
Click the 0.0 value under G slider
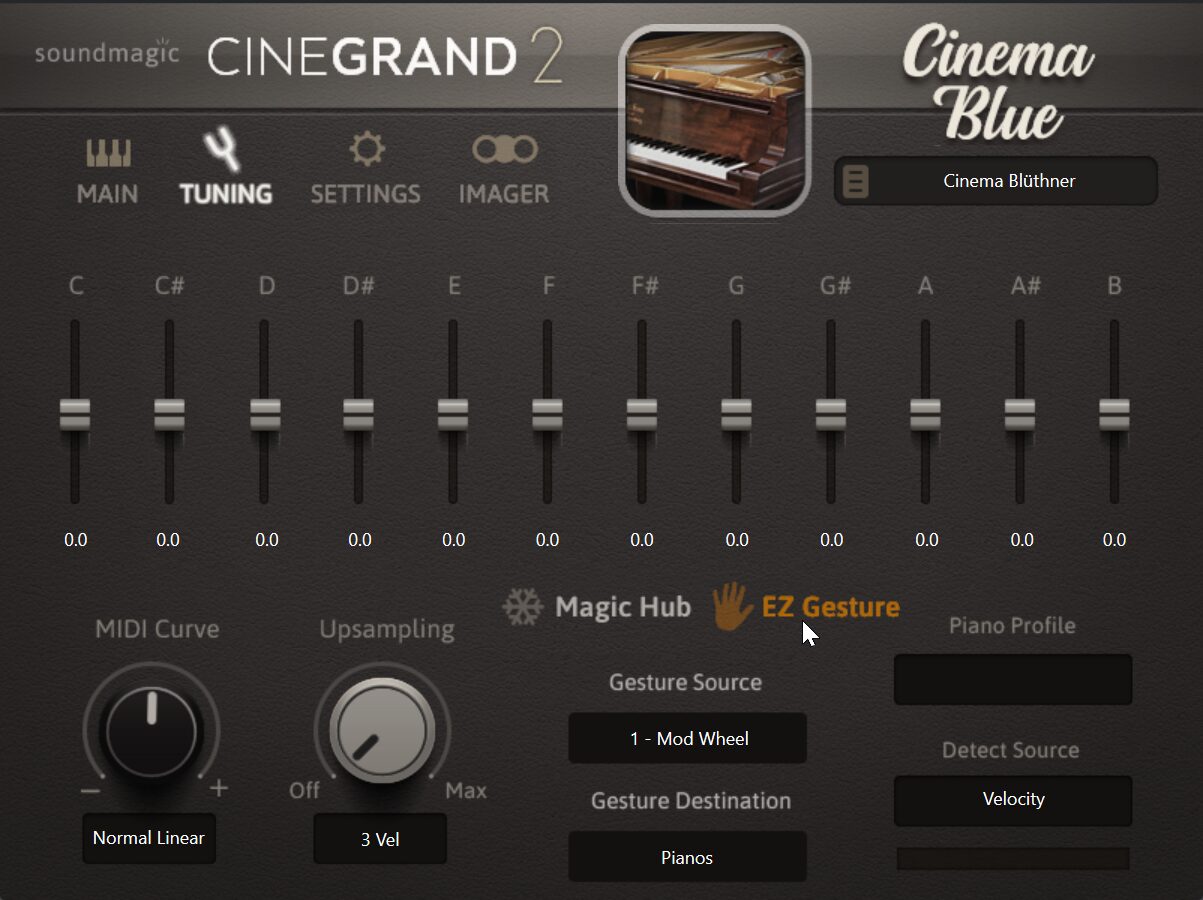[737, 540]
